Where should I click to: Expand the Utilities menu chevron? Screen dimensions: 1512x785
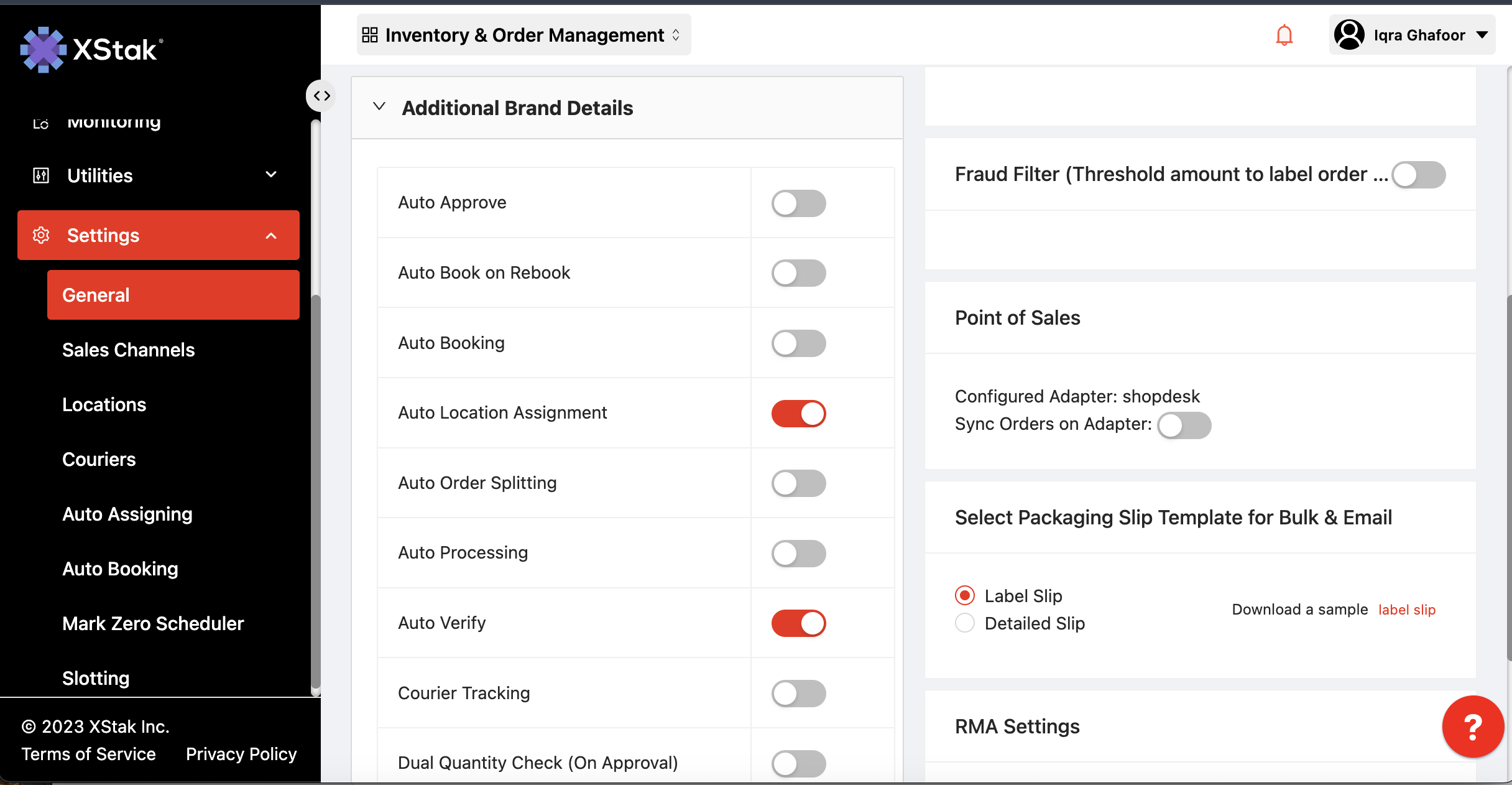pyautogui.click(x=271, y=175)
